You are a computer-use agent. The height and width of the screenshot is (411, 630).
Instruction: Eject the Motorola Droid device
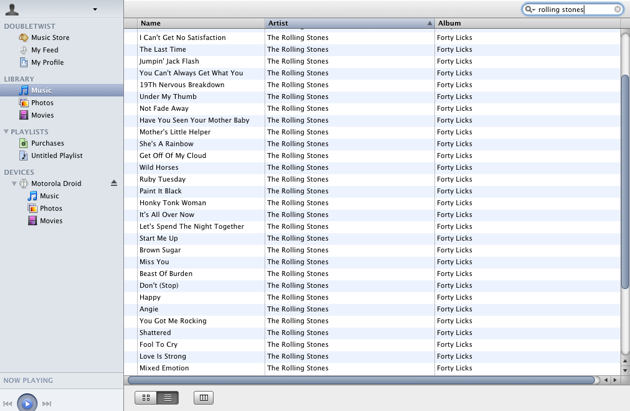(x=114, y=183)
